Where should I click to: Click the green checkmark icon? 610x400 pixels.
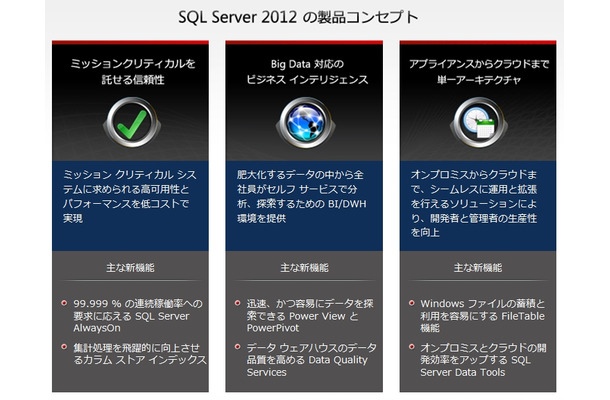[x=132, y=123]
